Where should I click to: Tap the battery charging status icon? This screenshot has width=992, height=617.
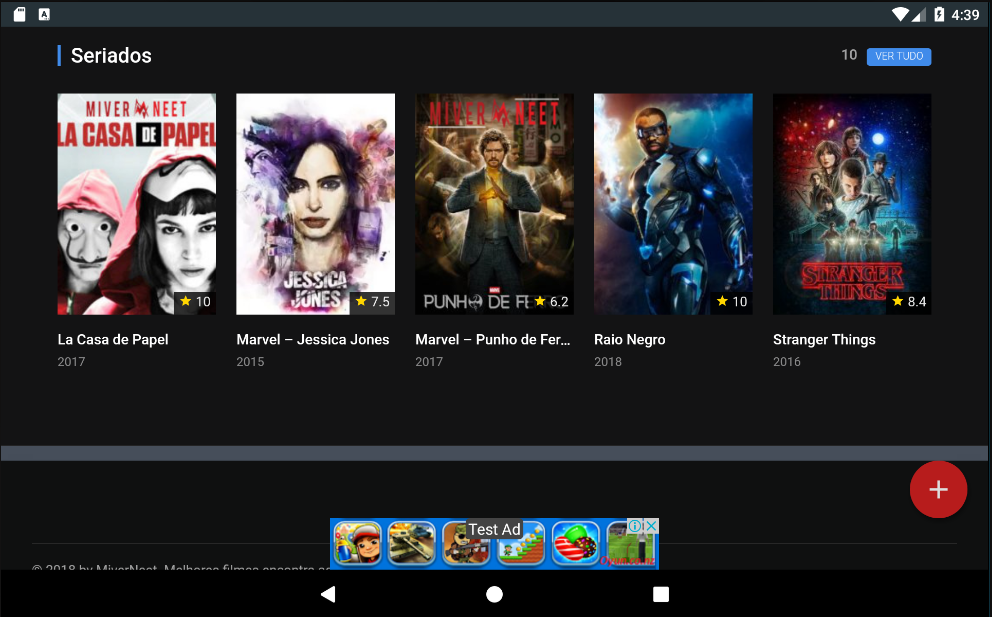click(939, 15)
